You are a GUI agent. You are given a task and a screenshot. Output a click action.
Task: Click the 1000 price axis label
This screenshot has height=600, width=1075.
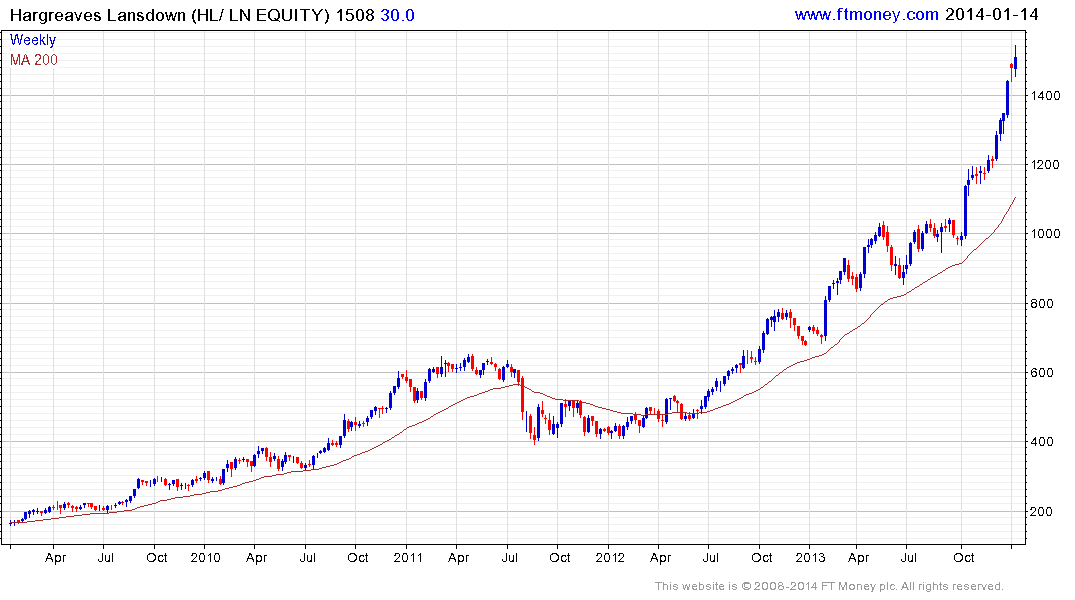click(x=1046, y=234)
